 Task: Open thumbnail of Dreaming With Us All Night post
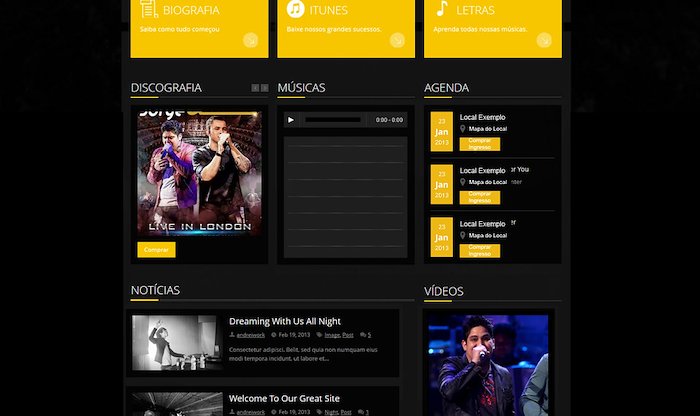click(177, 343)
